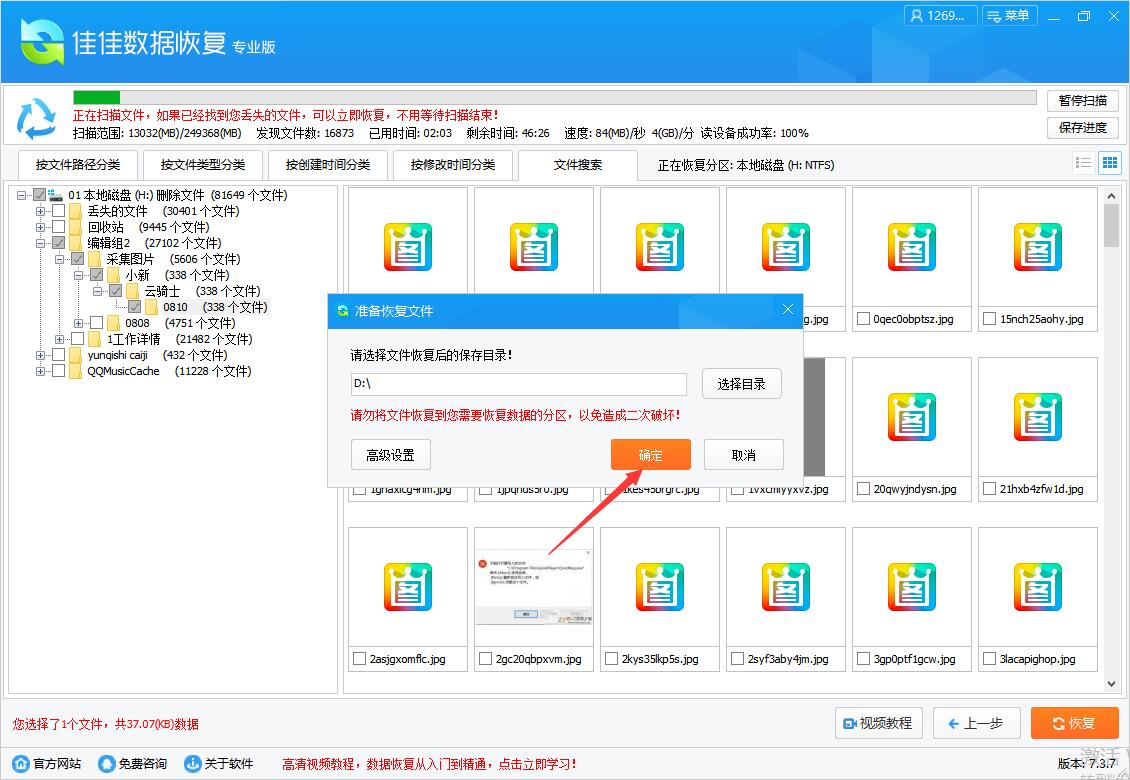
Task: Select the 2kys35lkp5s.jpg image icon
Action: click(x=659, y=587)
